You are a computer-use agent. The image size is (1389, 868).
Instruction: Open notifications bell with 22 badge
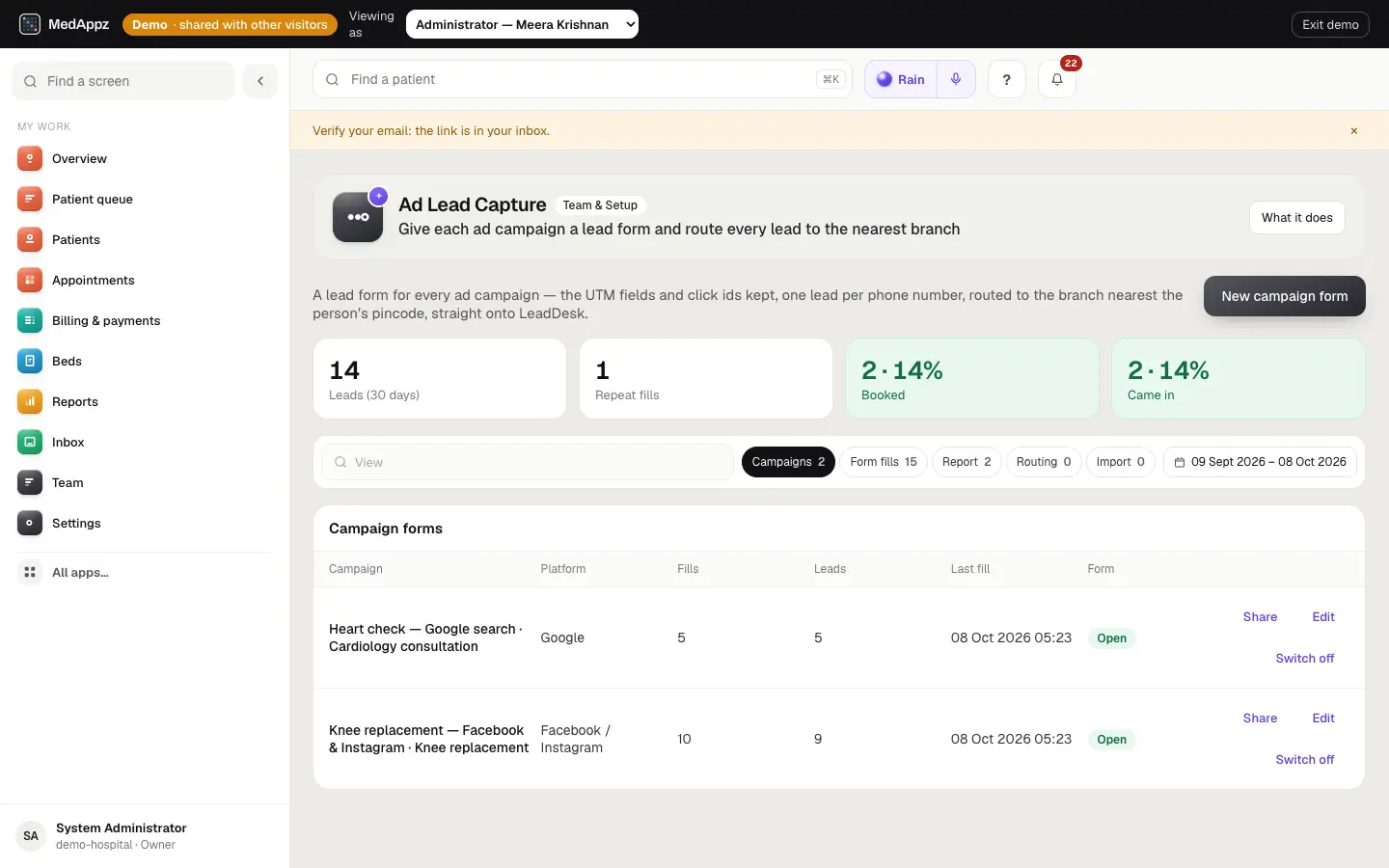pyautogui.click(x=1057, y=80)
